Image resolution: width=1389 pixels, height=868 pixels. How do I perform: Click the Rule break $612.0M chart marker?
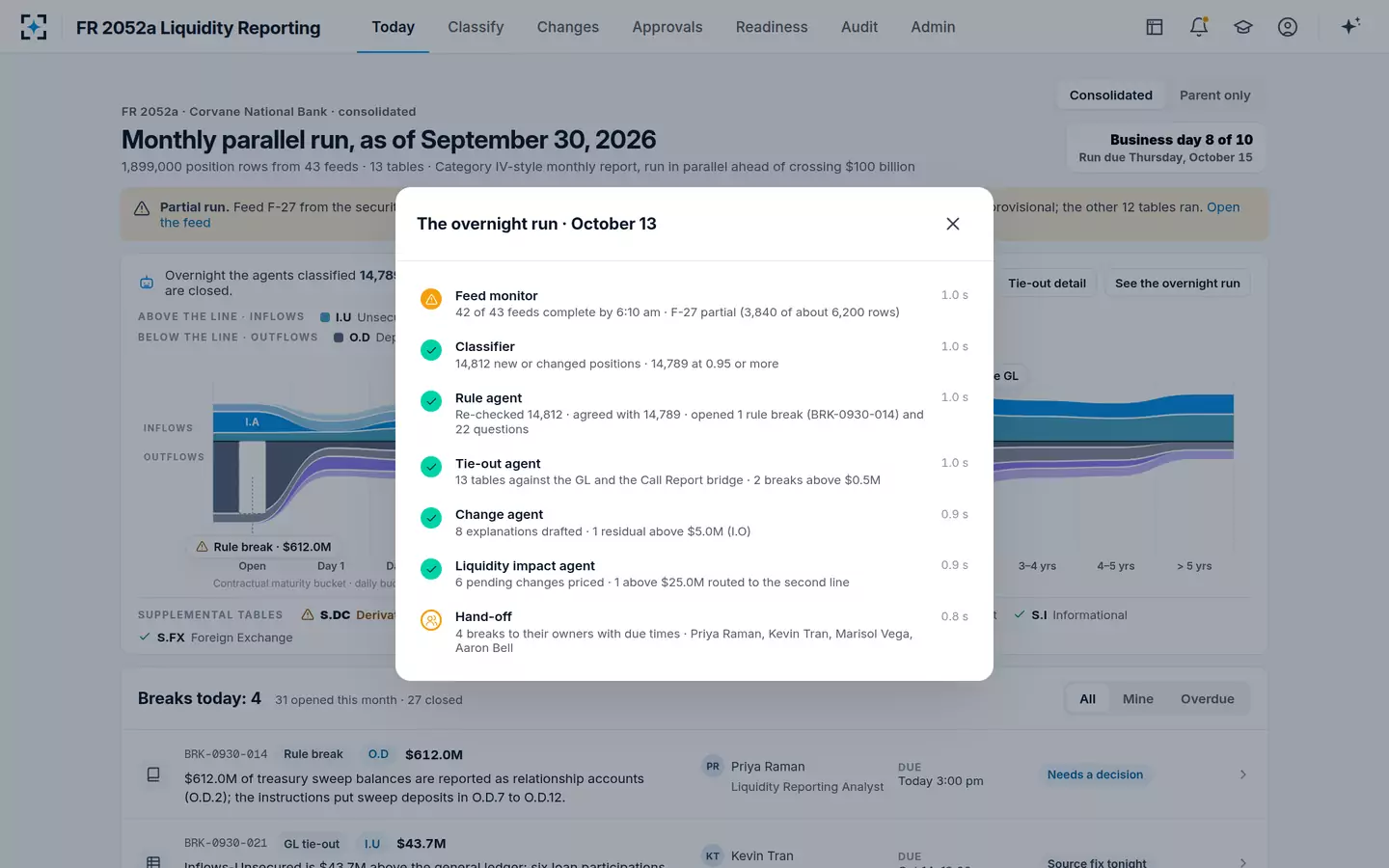pyautogui.click(x=263, y=547)
